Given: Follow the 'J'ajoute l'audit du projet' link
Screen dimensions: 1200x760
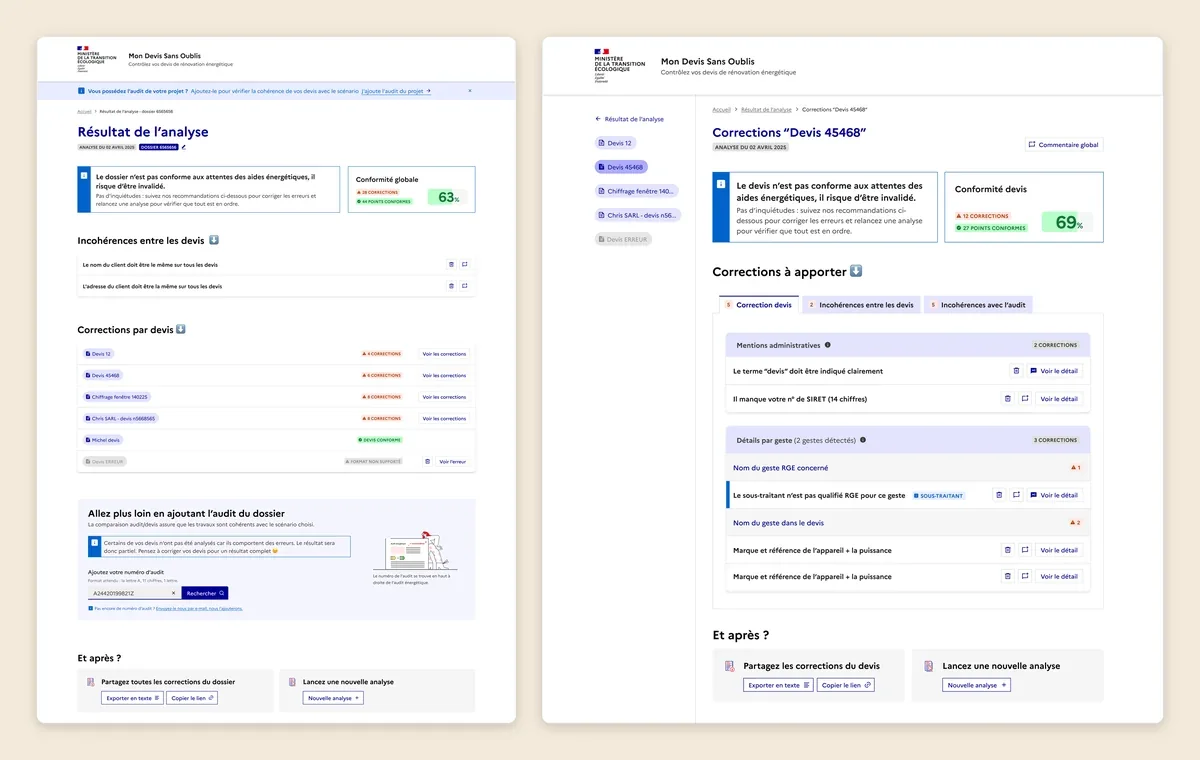Looking at the screenshot, I should point(397,91).
